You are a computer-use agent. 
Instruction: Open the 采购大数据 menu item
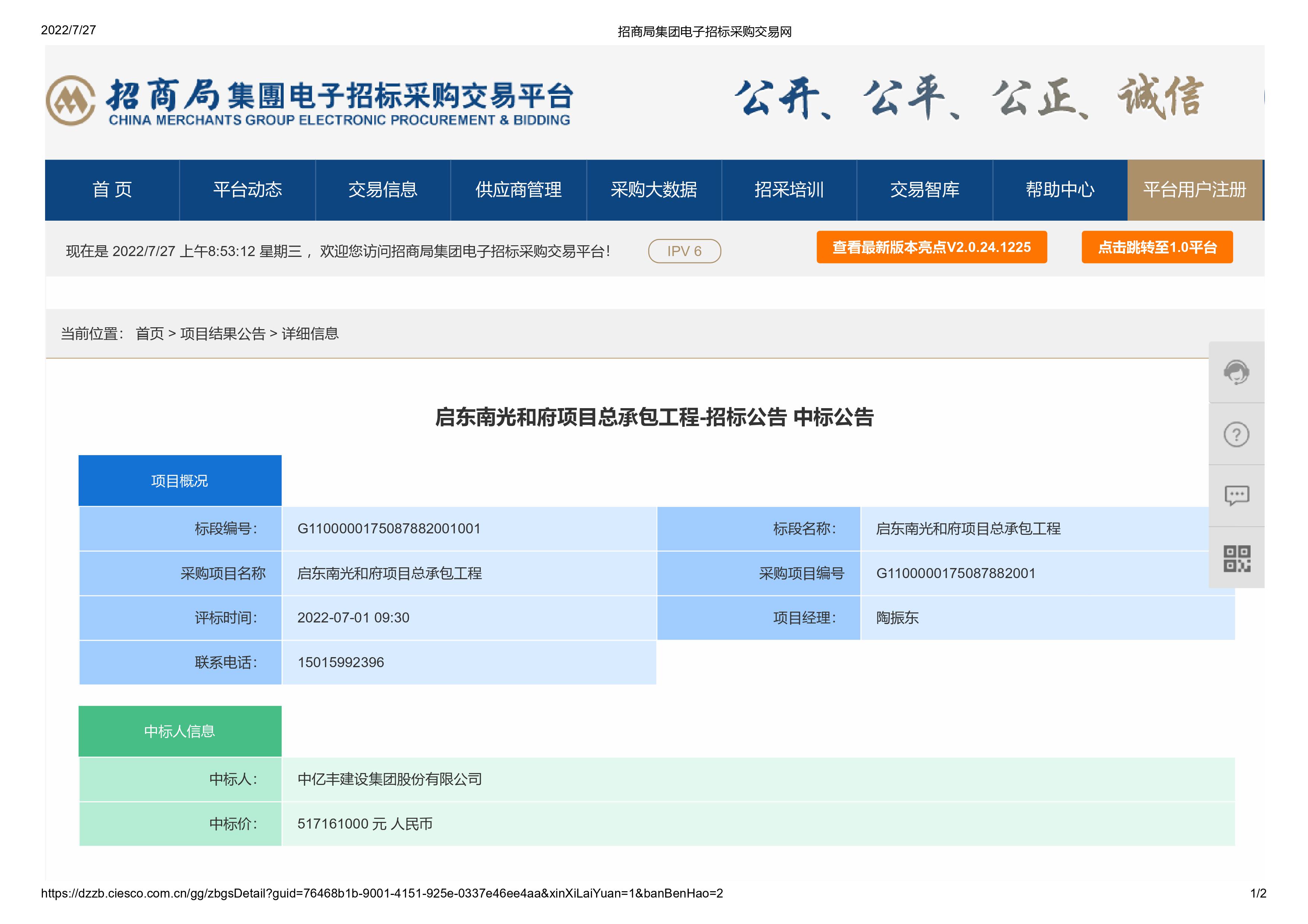pyautogui.click(x=654, y=190)
